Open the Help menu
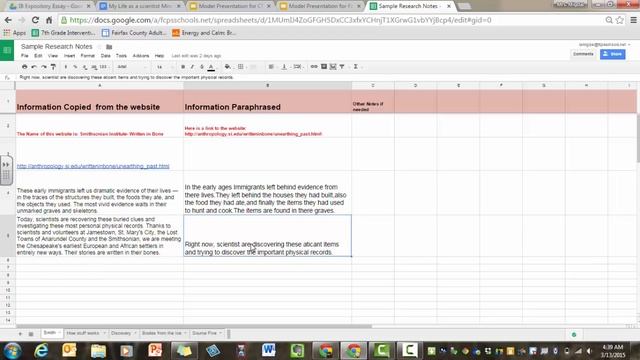The width and height of the screenshot is (640, 360). [159, 56]
